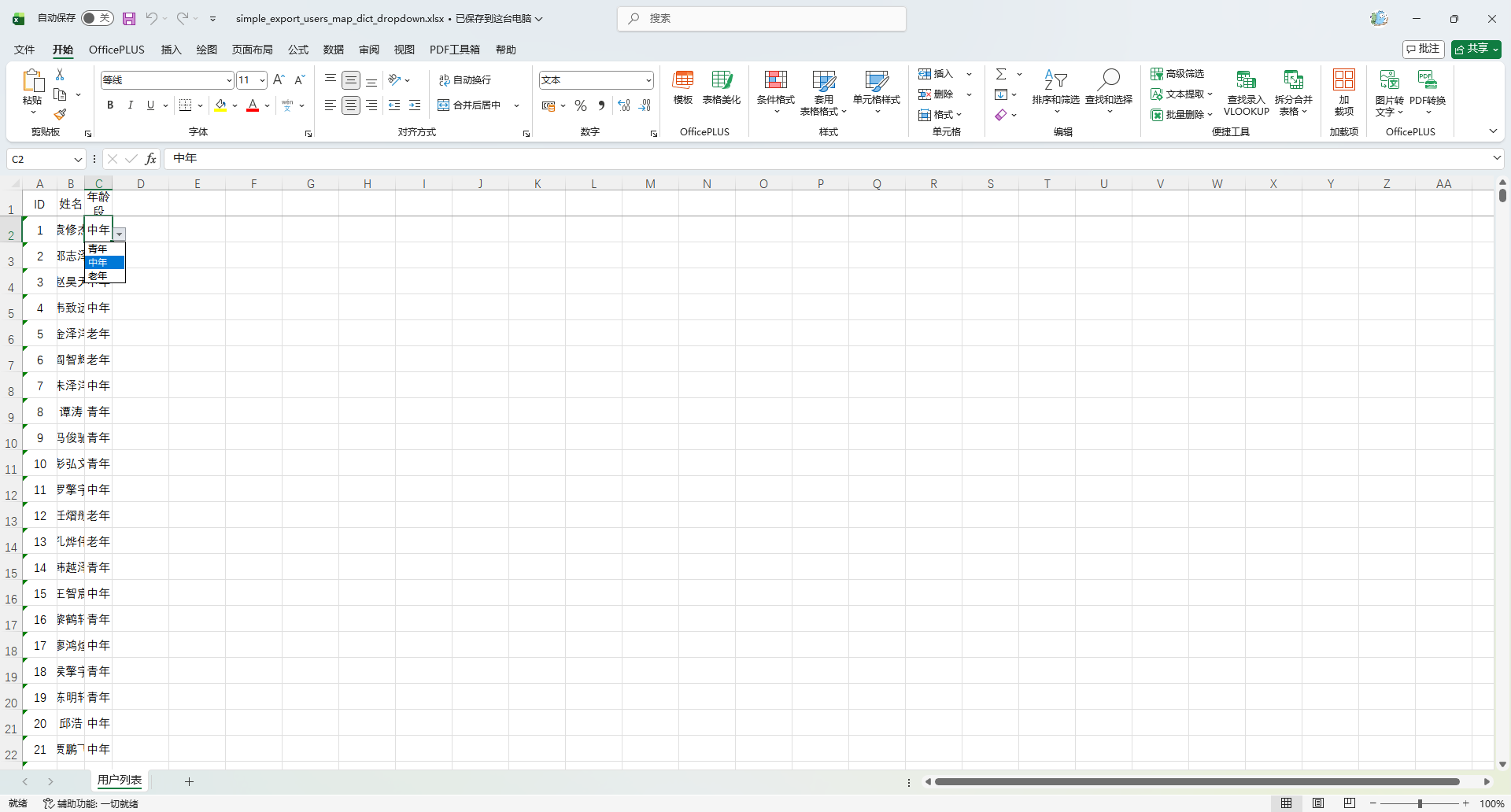This screenshot has height=812, width=1511.
Task: Open the number format dropdown
Action: pos(648,80)
